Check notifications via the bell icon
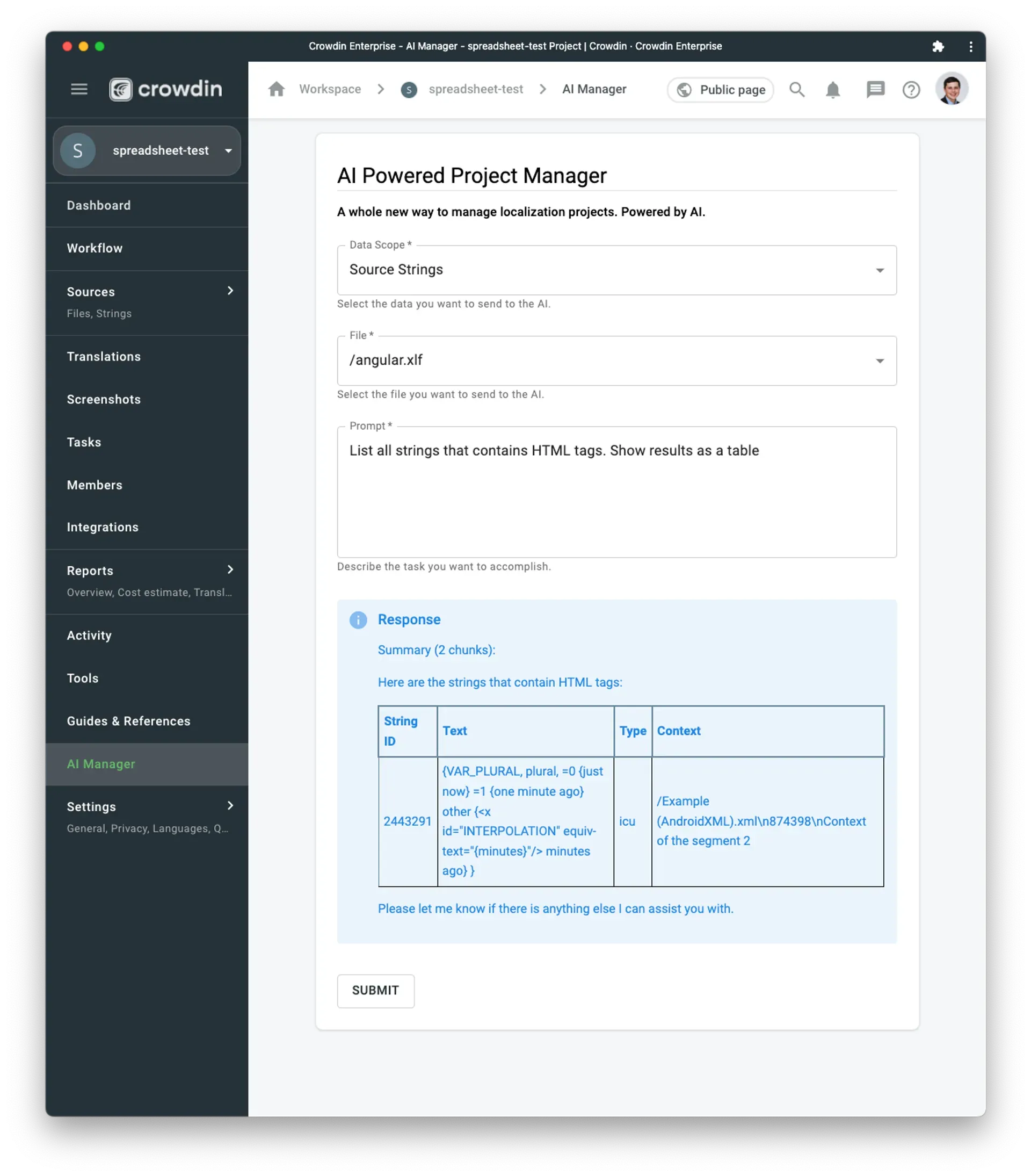The width and height of the screenshot is (1031, 1176). [x=833, y=90]
